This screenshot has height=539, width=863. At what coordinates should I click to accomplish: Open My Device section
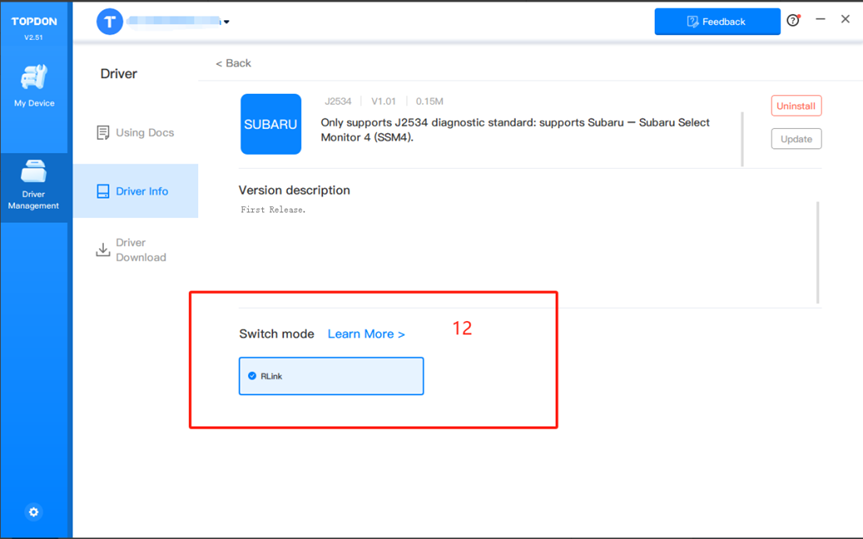tap(34, 86)
